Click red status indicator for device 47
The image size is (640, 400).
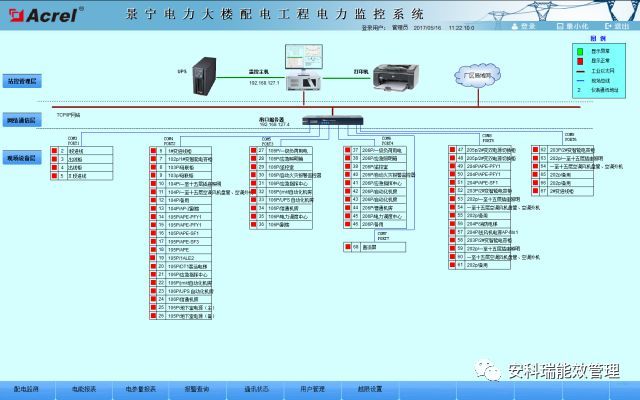click(x=452, y=150)
